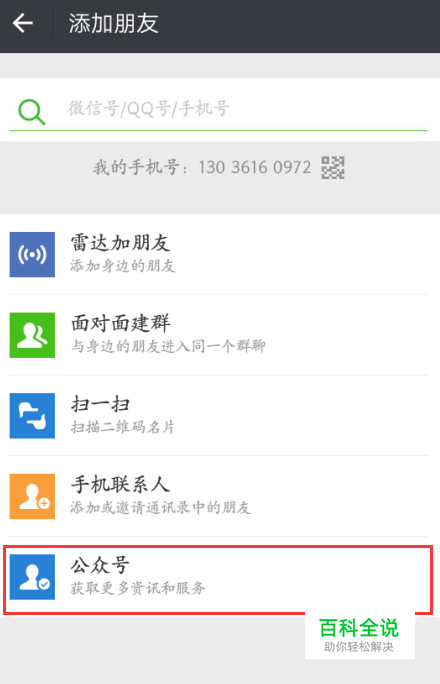Tap the 百科全说 watermark logo
The height and width of the screenshot is (684, 440).
tap(359, 635)
